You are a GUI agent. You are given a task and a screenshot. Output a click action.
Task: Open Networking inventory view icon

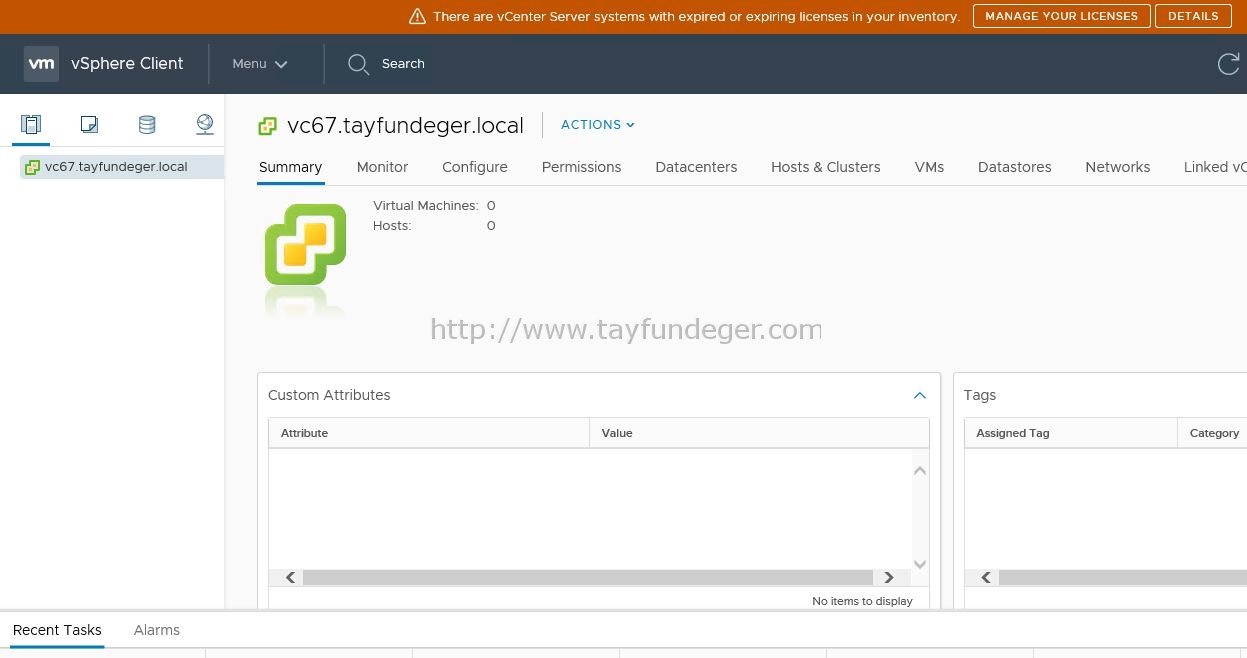(205, 124)
